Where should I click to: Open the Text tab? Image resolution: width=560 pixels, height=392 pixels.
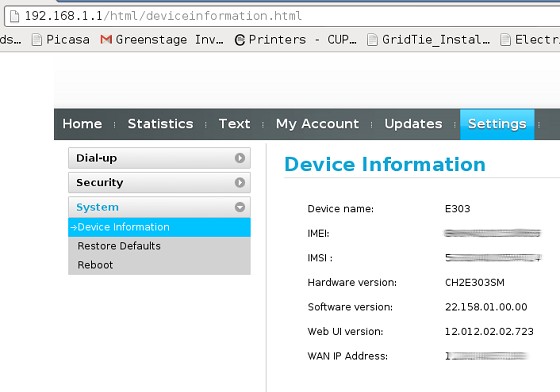pyautogui.click(x=234, y=124)
